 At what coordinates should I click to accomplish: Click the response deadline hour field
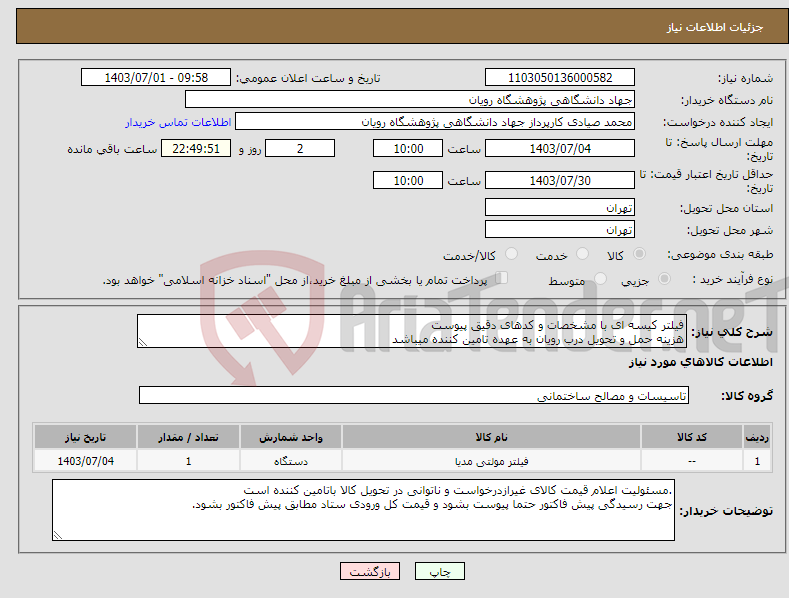(408, 148)
